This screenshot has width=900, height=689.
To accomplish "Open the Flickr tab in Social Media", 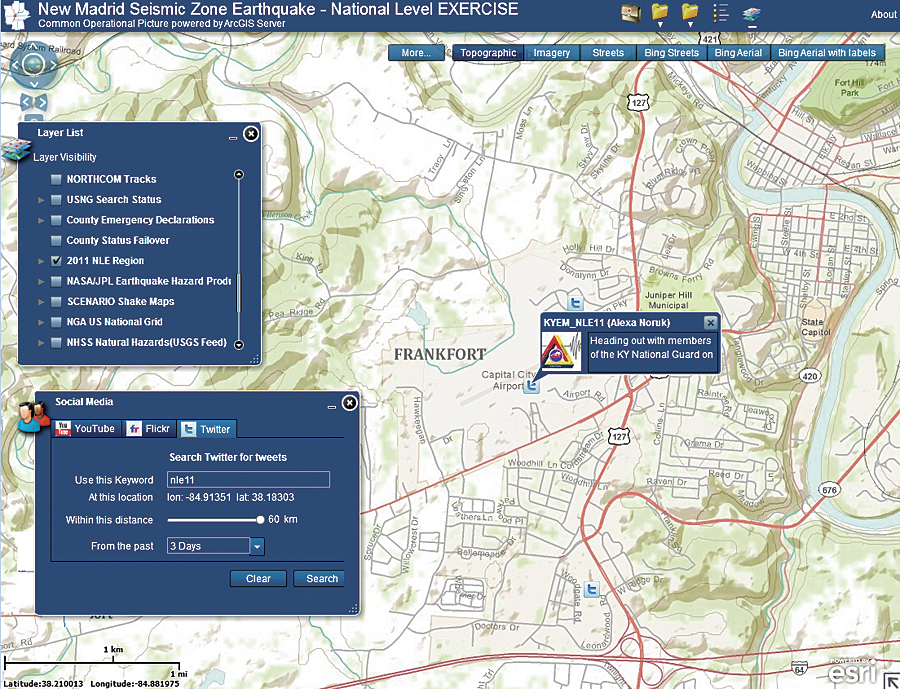I will 149,428.
